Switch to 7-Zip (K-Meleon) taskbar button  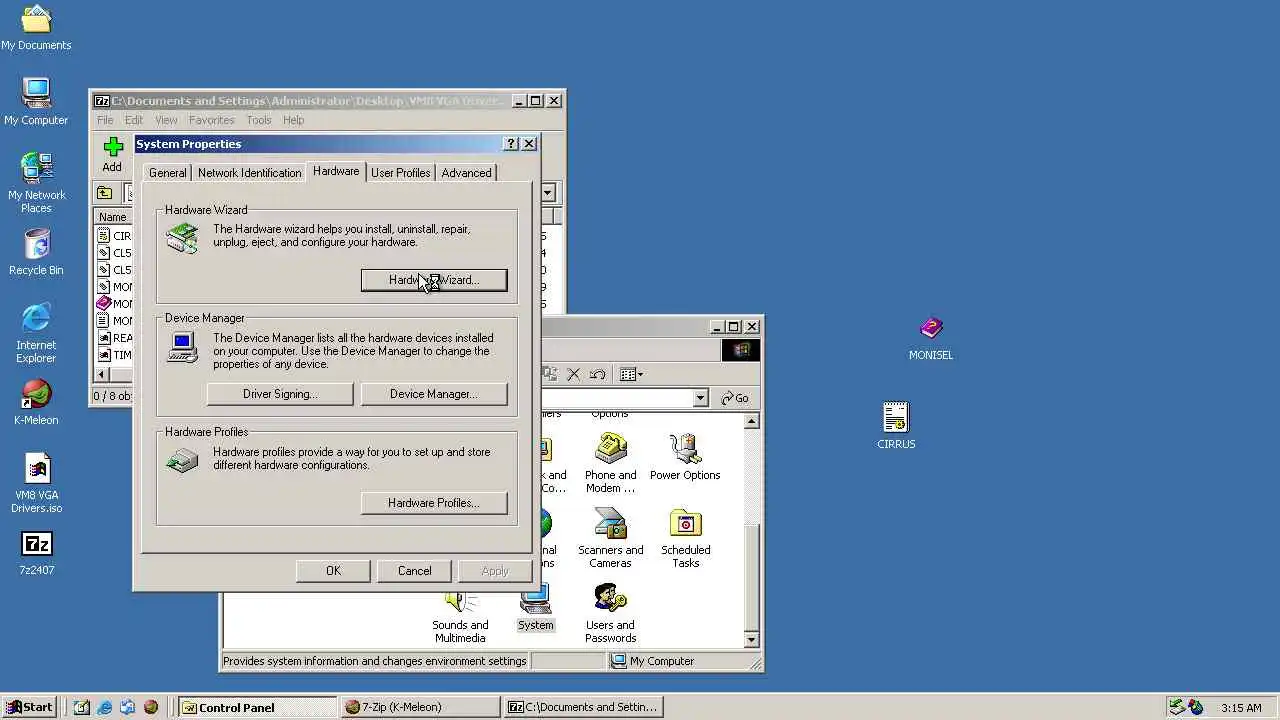420,707
